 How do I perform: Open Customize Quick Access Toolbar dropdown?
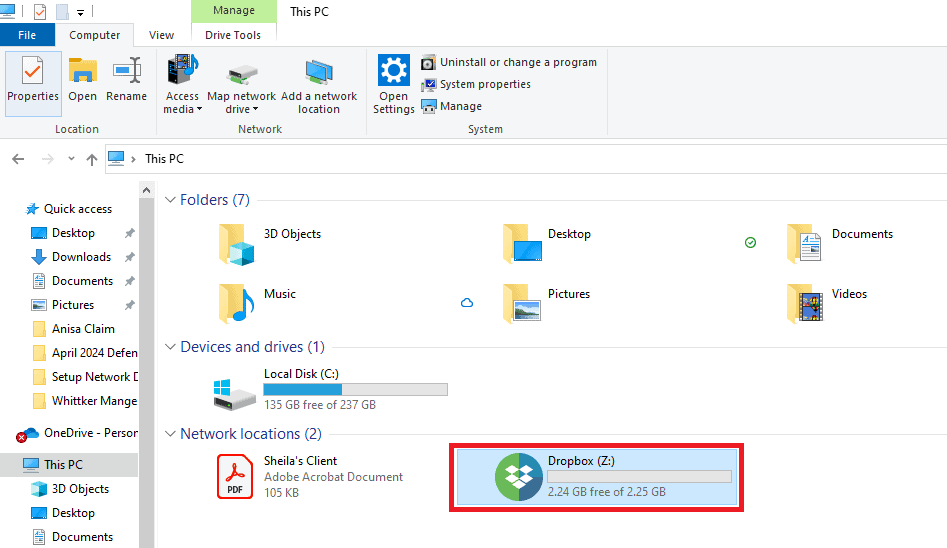[80, 12]
